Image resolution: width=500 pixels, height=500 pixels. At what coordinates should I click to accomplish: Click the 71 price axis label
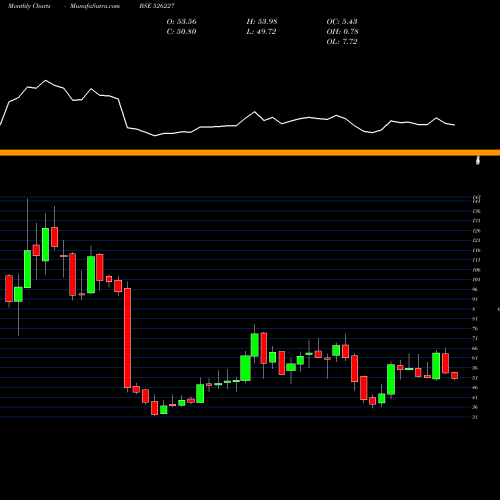pyautogui.click(x=475, y=338)
